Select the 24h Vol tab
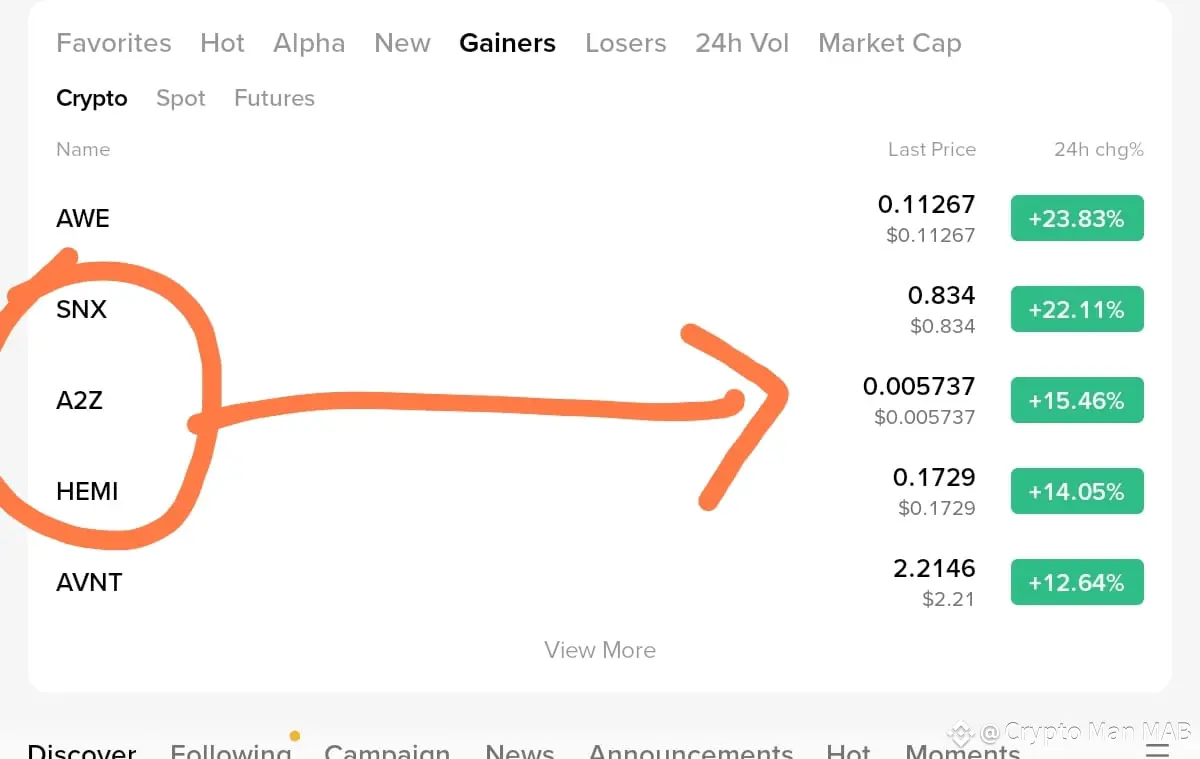This screenshot has height=759, width=1200. point(742,43)
